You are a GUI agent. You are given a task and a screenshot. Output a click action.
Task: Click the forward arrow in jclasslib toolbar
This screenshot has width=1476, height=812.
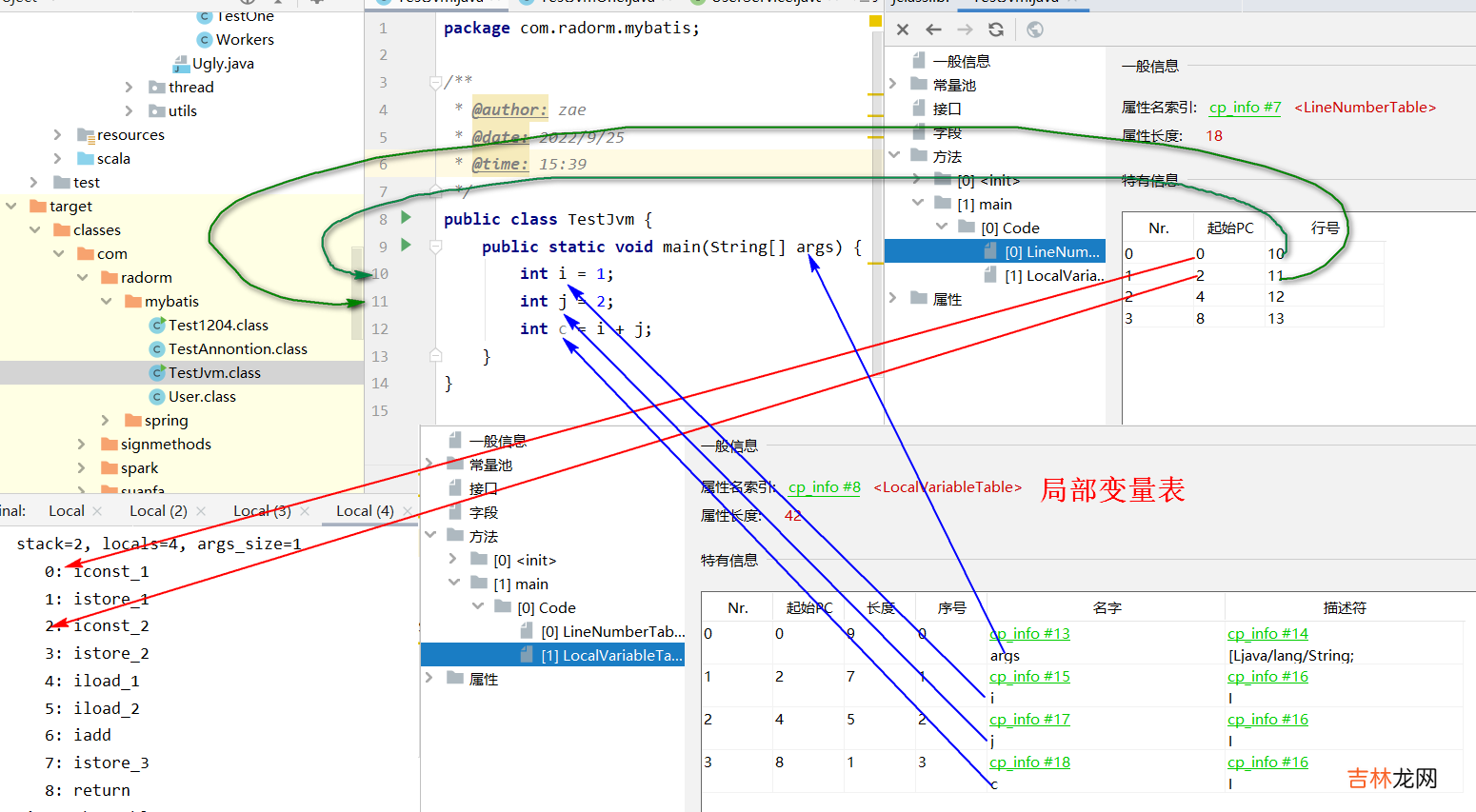coord(965,30)
